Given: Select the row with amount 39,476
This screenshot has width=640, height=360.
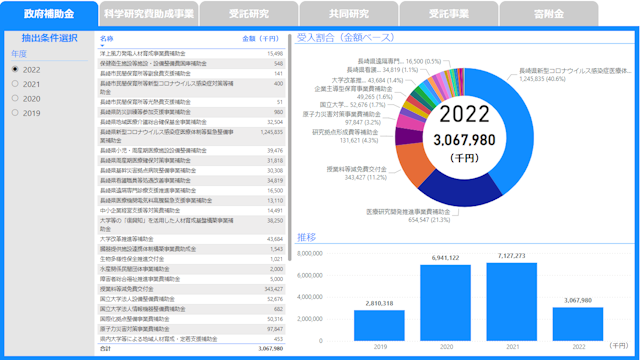Looking at the screenshot, I should coord(191,151).
